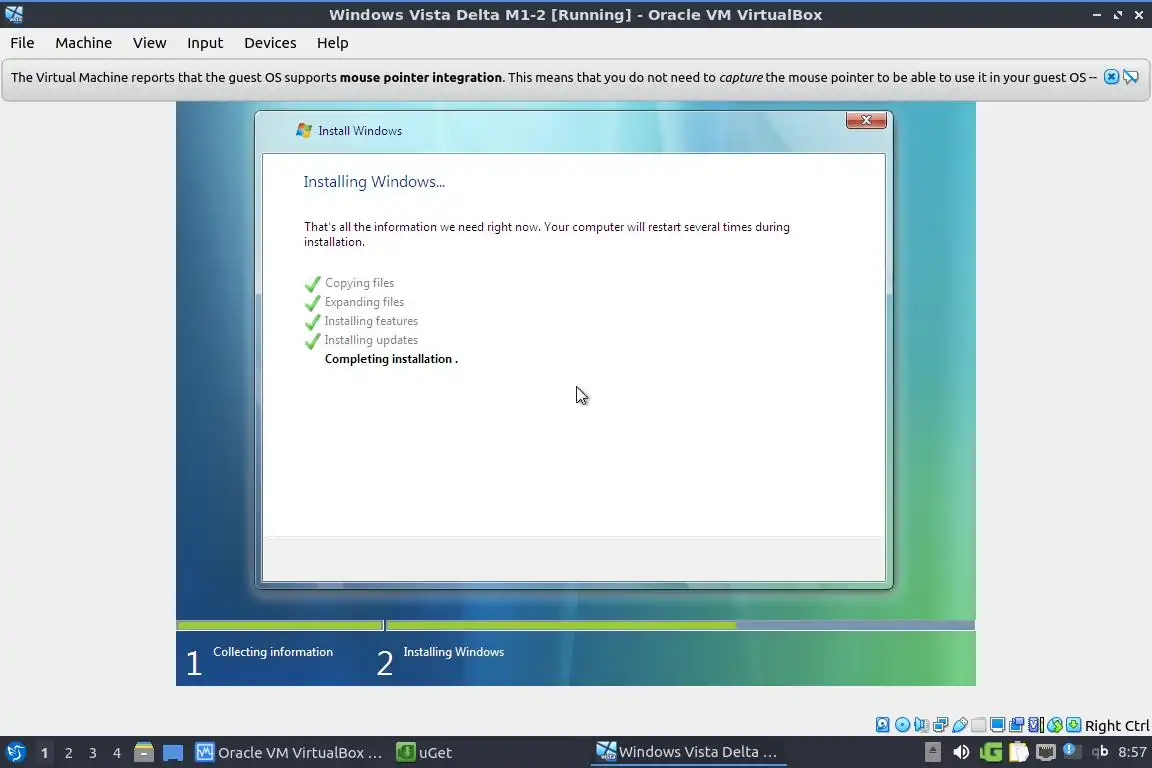The height and width of the screenshot is (768, 1152).
Task: Switch to workspace 1
Action: 44,753
